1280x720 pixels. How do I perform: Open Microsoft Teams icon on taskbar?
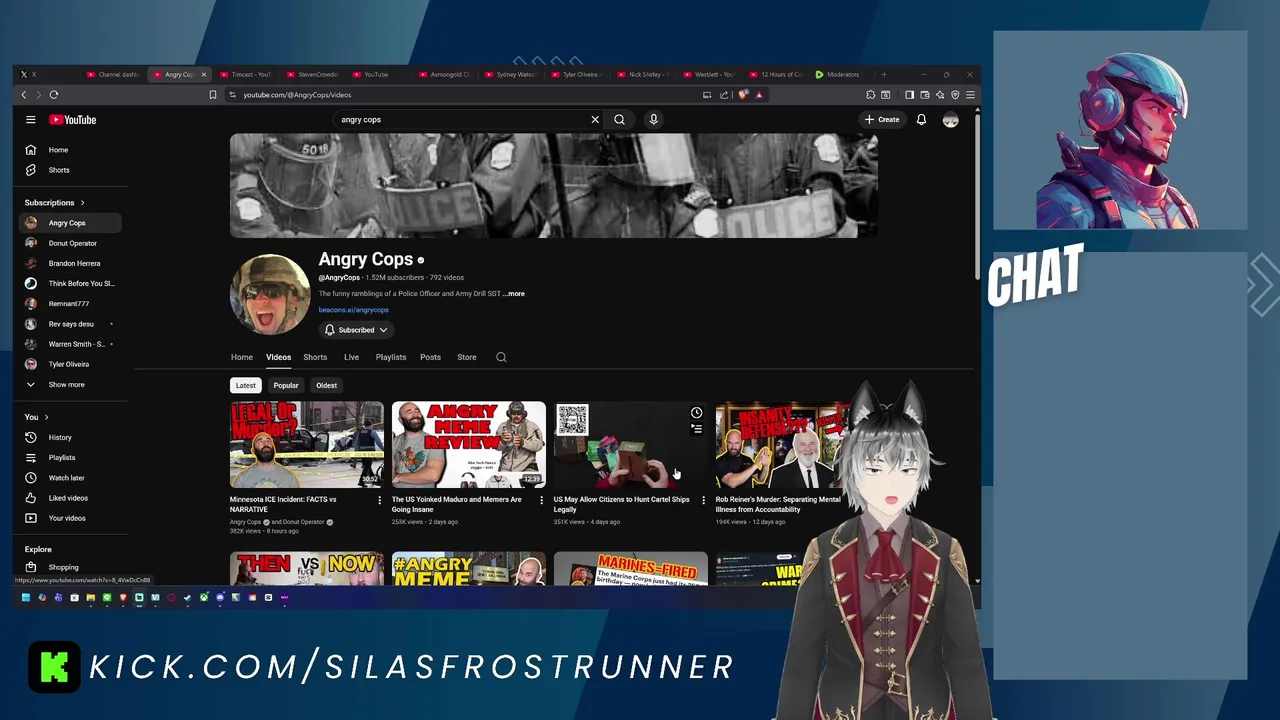tap(58, 597)
